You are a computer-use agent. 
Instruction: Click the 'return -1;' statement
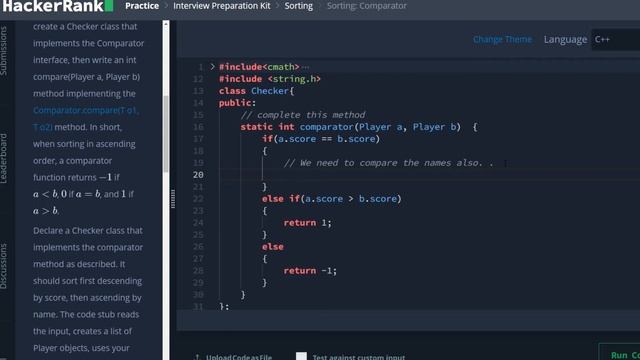click(x=310, y=271)
